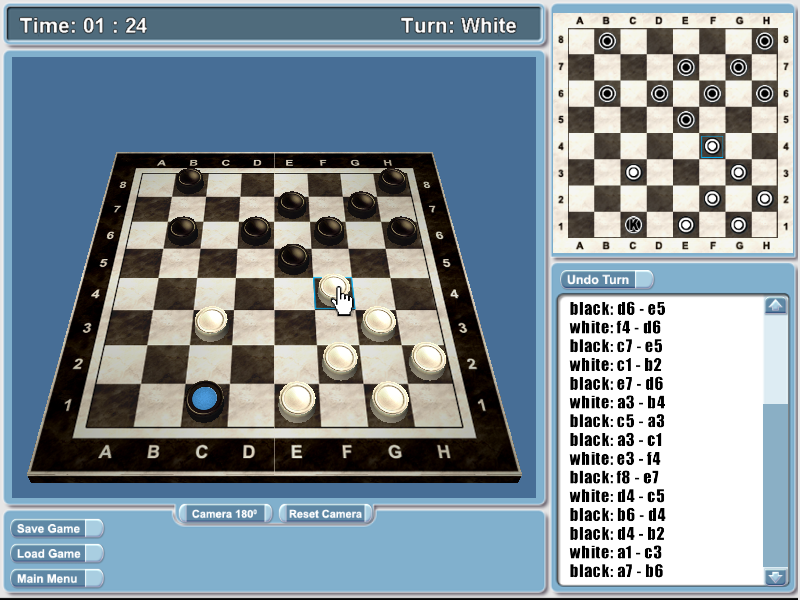
Task: Open Save Game
Action: pos(48,528)
